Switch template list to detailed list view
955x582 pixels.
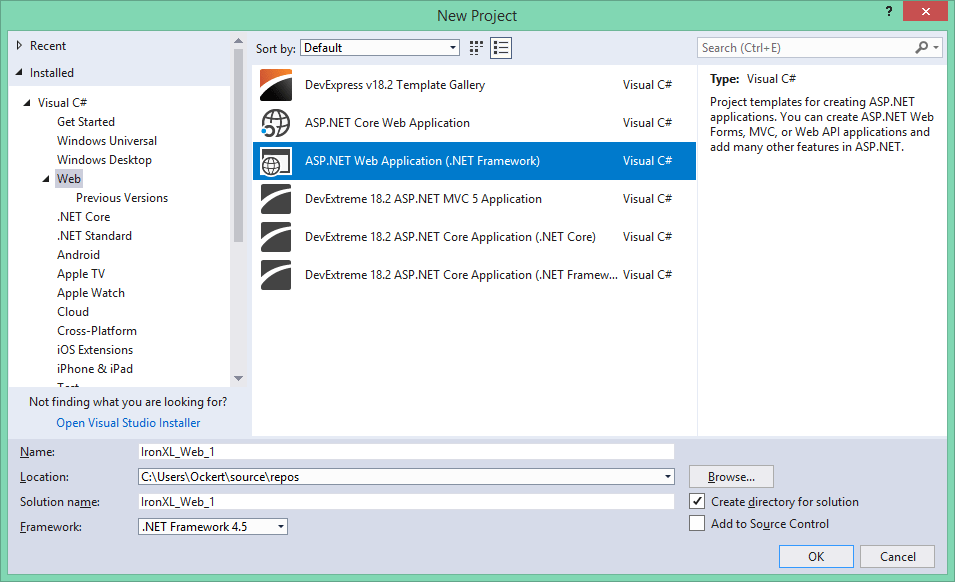coord(500,47)
